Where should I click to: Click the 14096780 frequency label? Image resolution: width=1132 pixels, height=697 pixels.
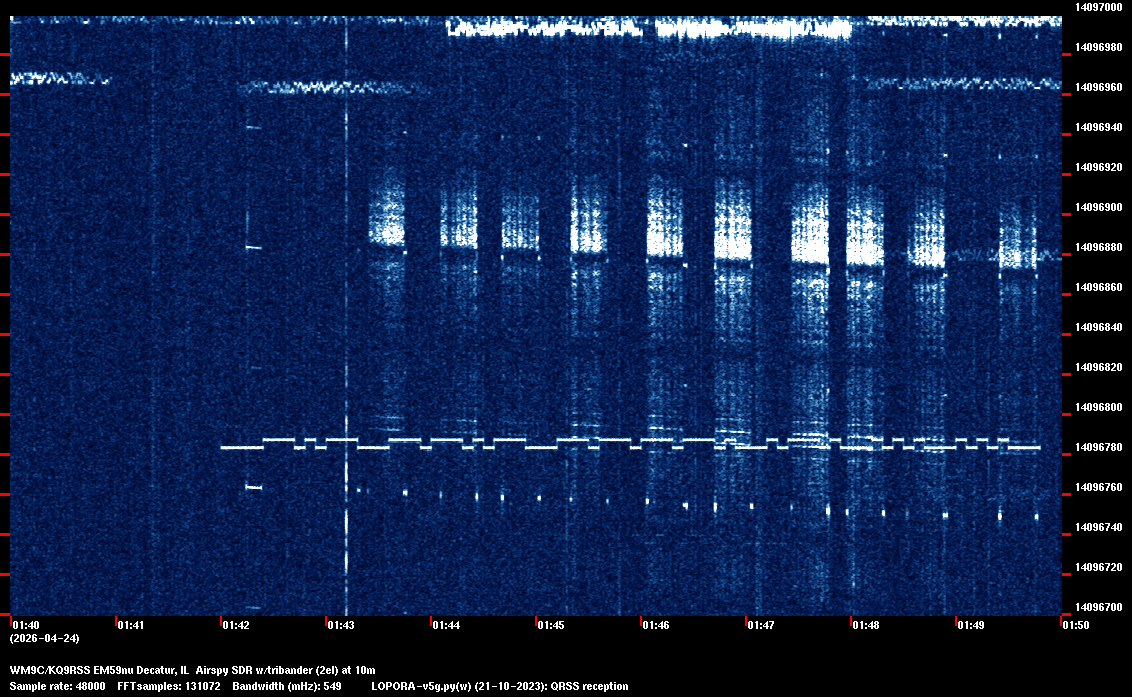pyautogui.click(x=1099, y=447)
